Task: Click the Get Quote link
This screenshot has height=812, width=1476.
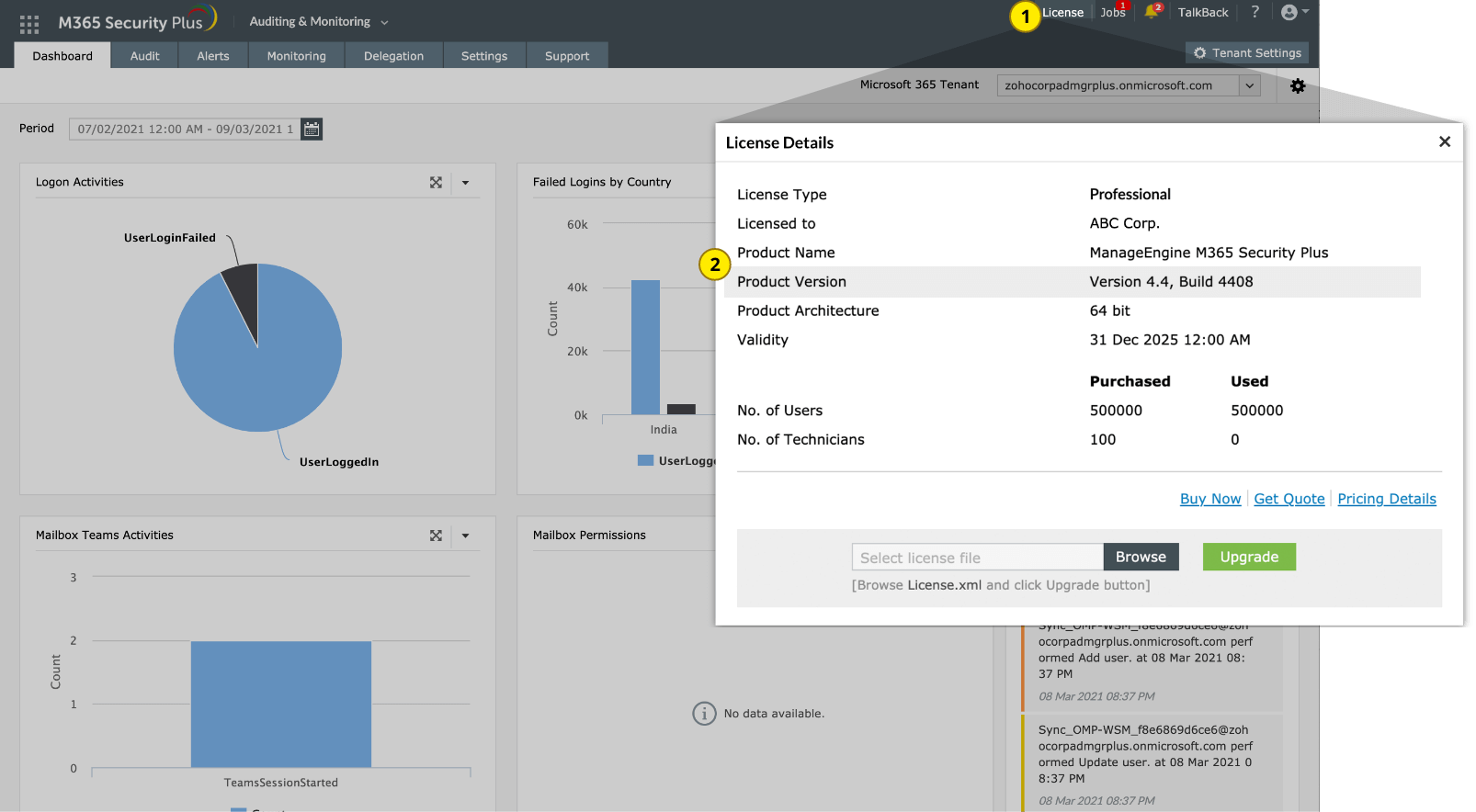Action: (1289, 499)
